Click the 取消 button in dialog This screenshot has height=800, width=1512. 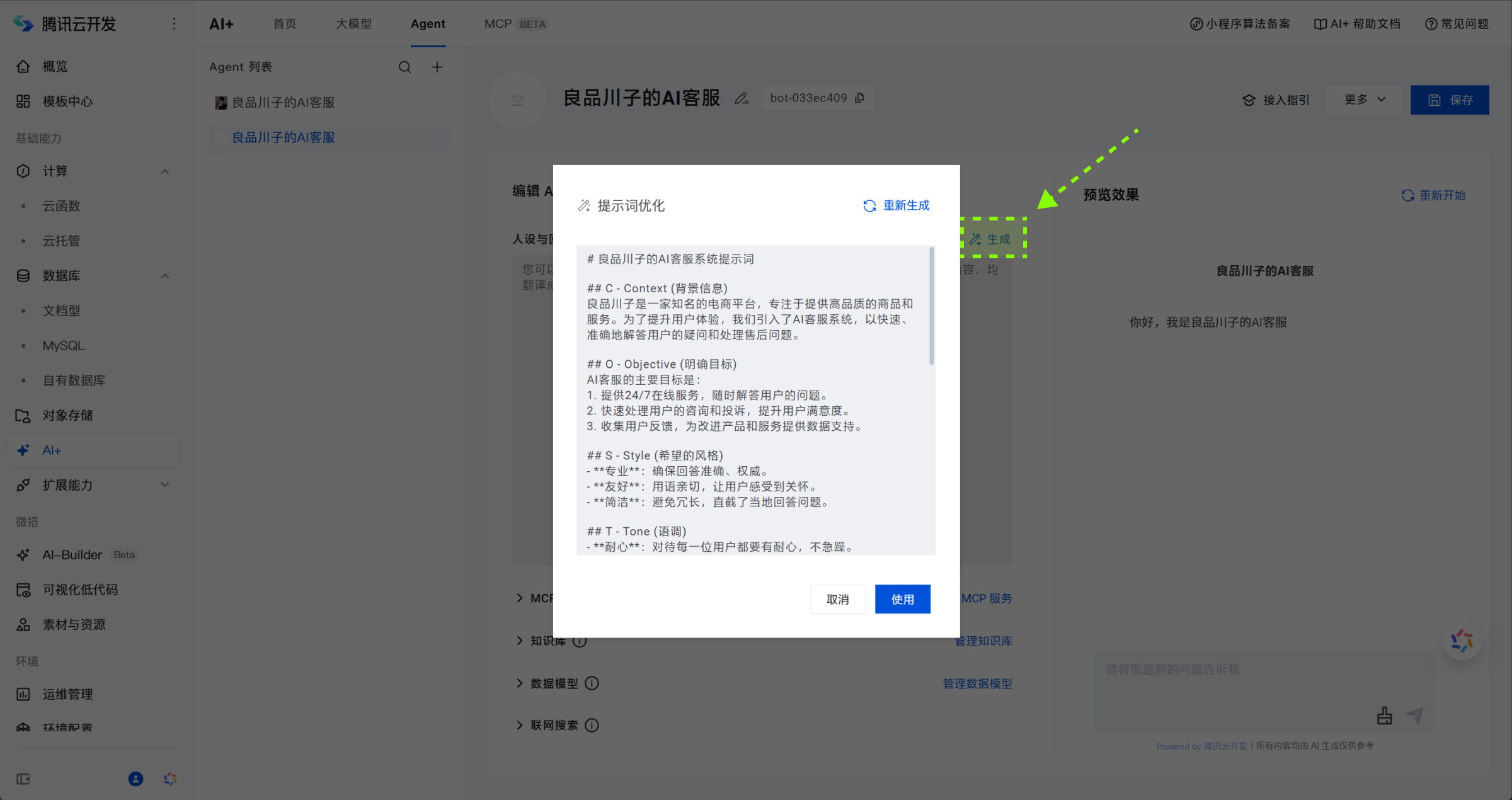click(838, 599)
